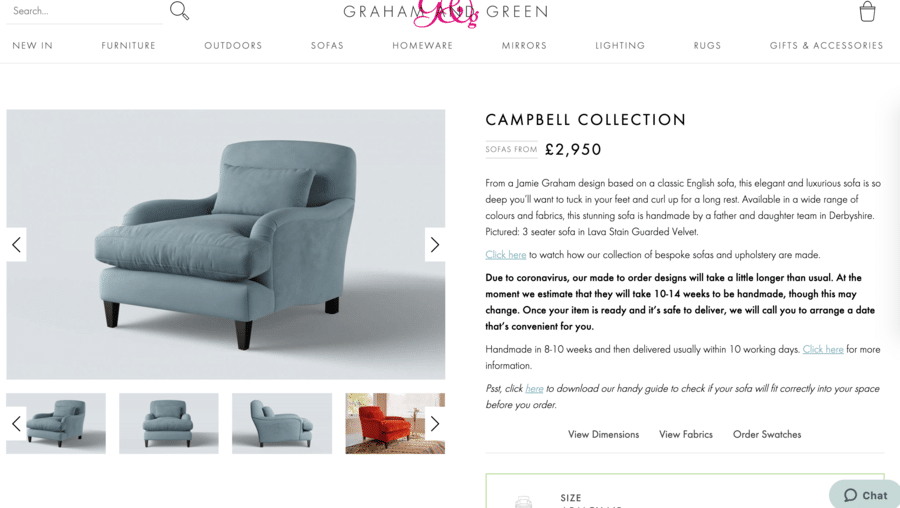Show previous main product image arrow
Image resolution: width=900 pixels, height=508 pixels.
tap(16, 245)
